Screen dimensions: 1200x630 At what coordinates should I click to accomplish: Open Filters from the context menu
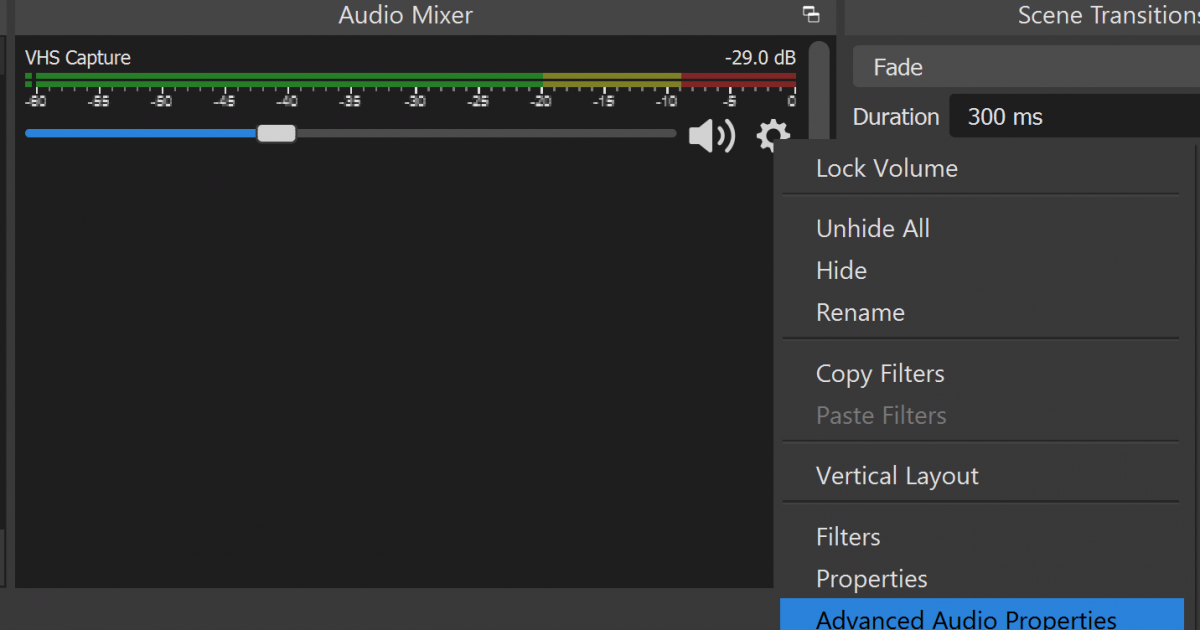point(848,538)
